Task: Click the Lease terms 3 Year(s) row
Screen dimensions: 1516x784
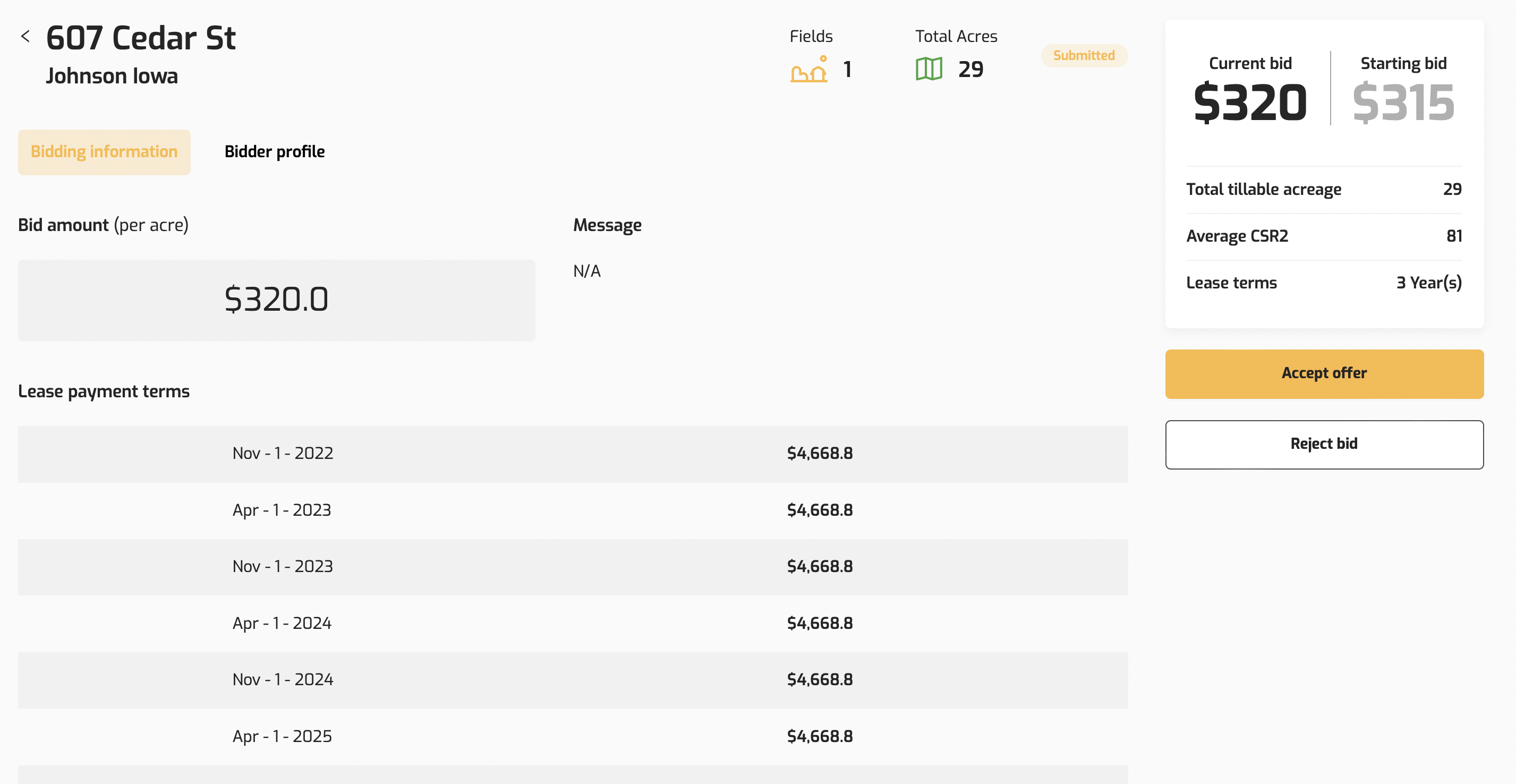Action: (1324, 283)
